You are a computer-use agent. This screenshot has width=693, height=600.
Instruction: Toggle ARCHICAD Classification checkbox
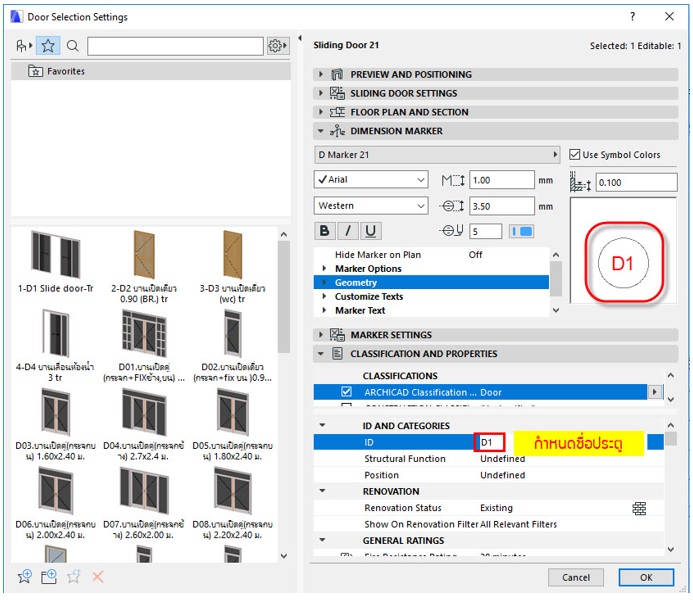coord(346,392)
